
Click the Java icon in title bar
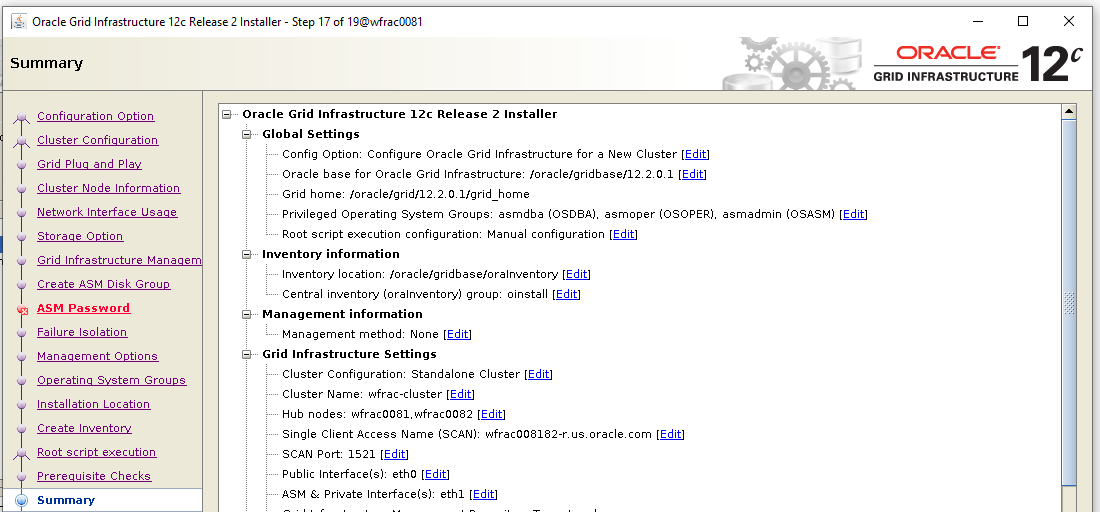19,21
